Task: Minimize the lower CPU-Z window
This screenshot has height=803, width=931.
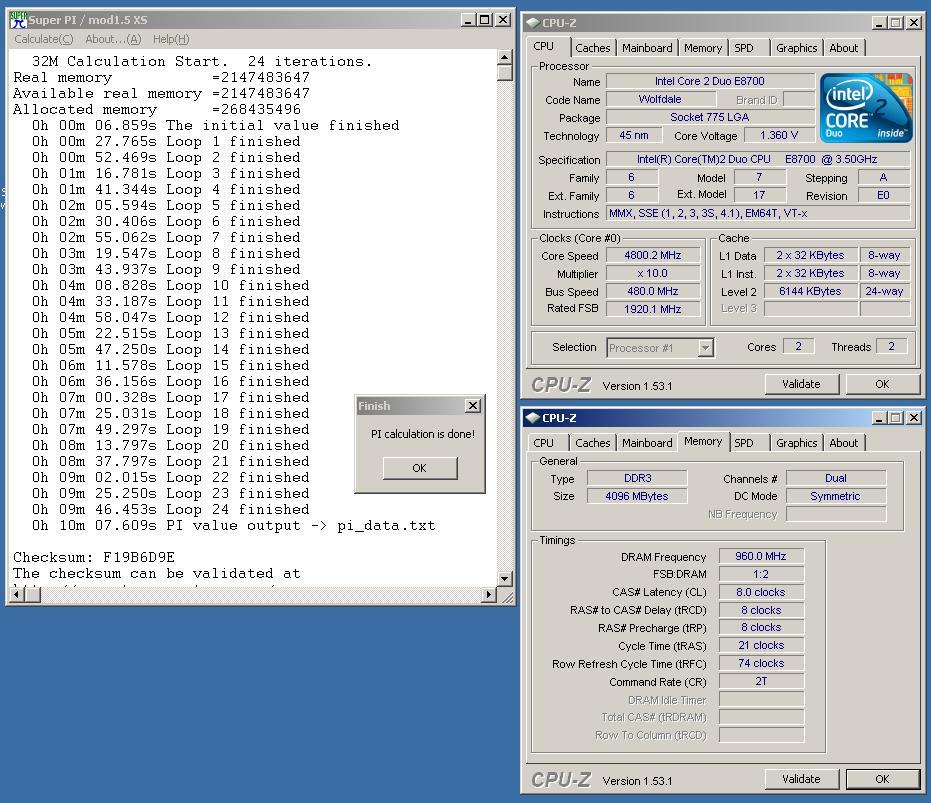Action: tap(879, 418)
